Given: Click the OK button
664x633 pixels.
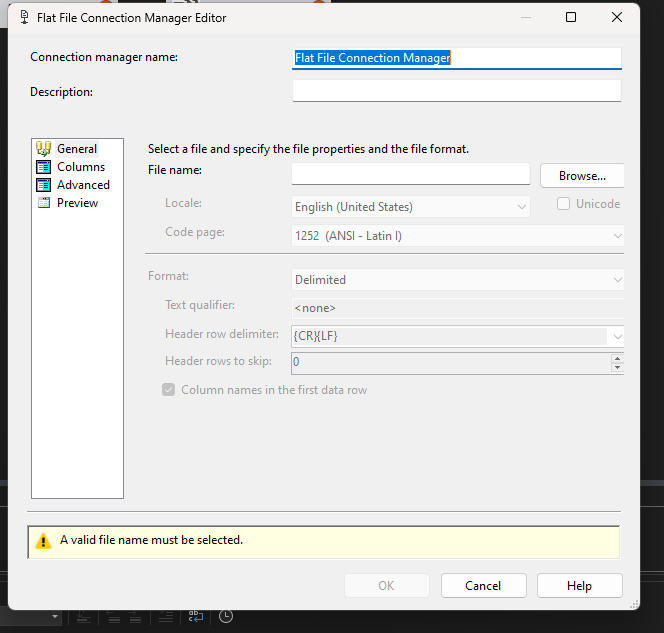Looking at the screenshot, I should 387,586.
